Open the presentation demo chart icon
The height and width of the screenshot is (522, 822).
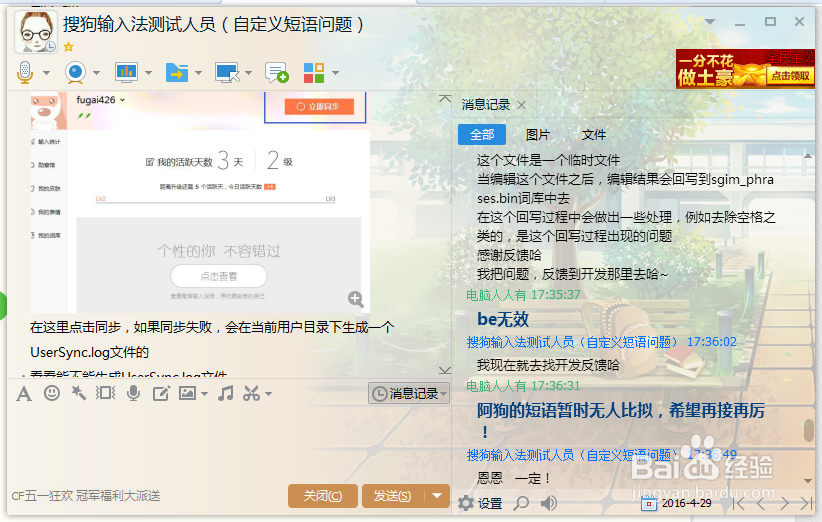click(x=126, y=72)
